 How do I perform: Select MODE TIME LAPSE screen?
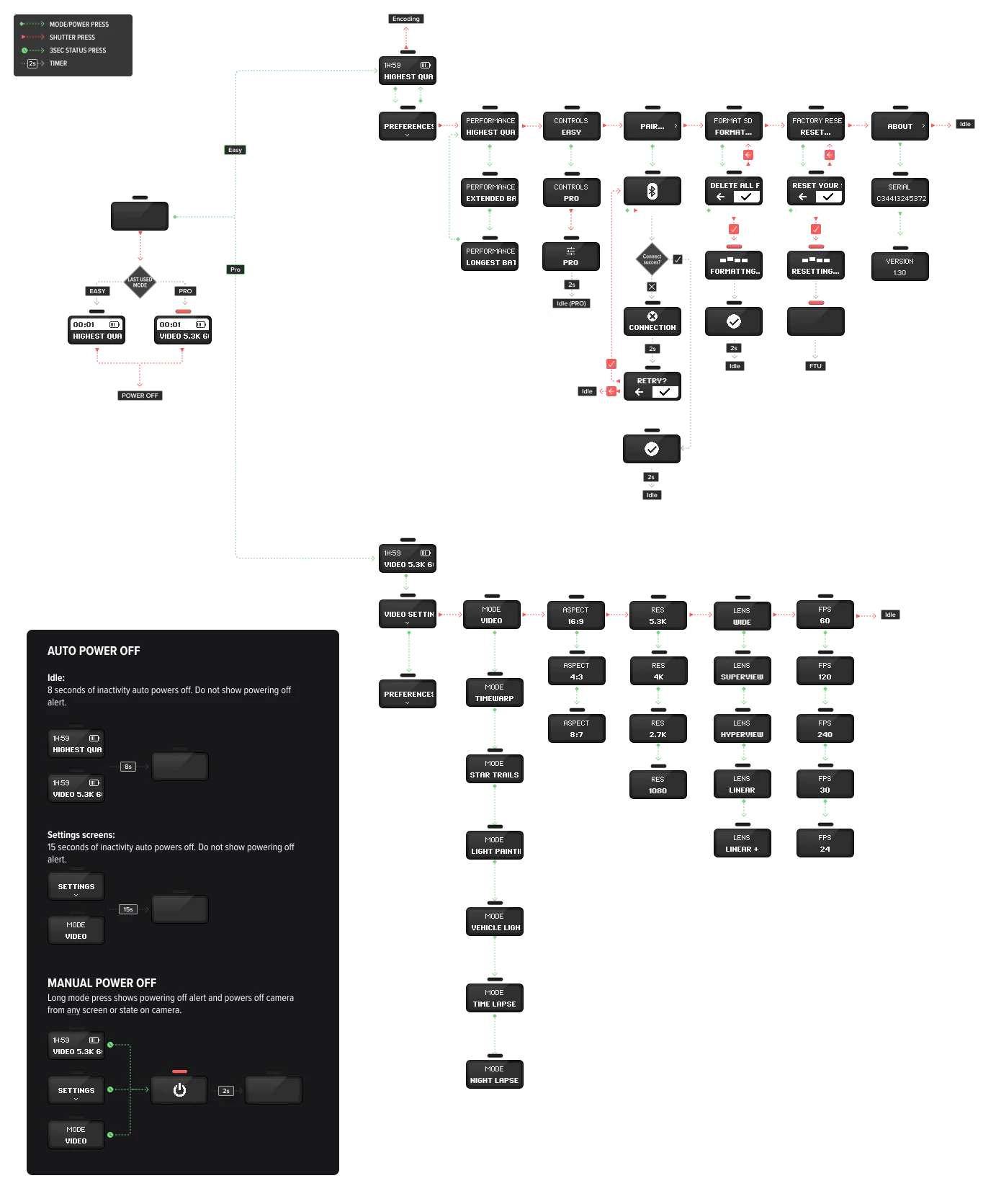495,998
